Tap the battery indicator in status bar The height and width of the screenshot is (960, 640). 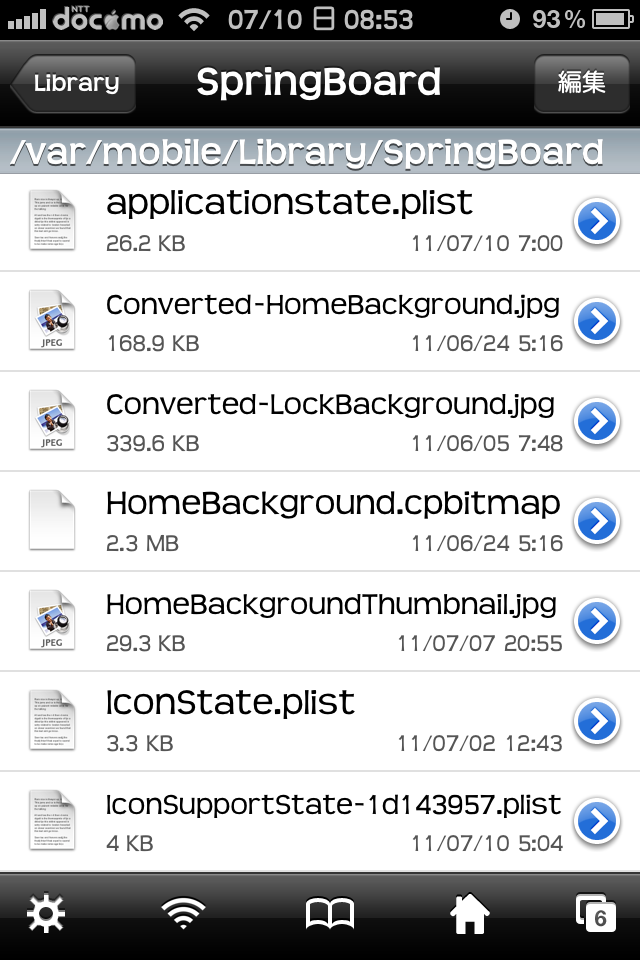pos(613,20)
